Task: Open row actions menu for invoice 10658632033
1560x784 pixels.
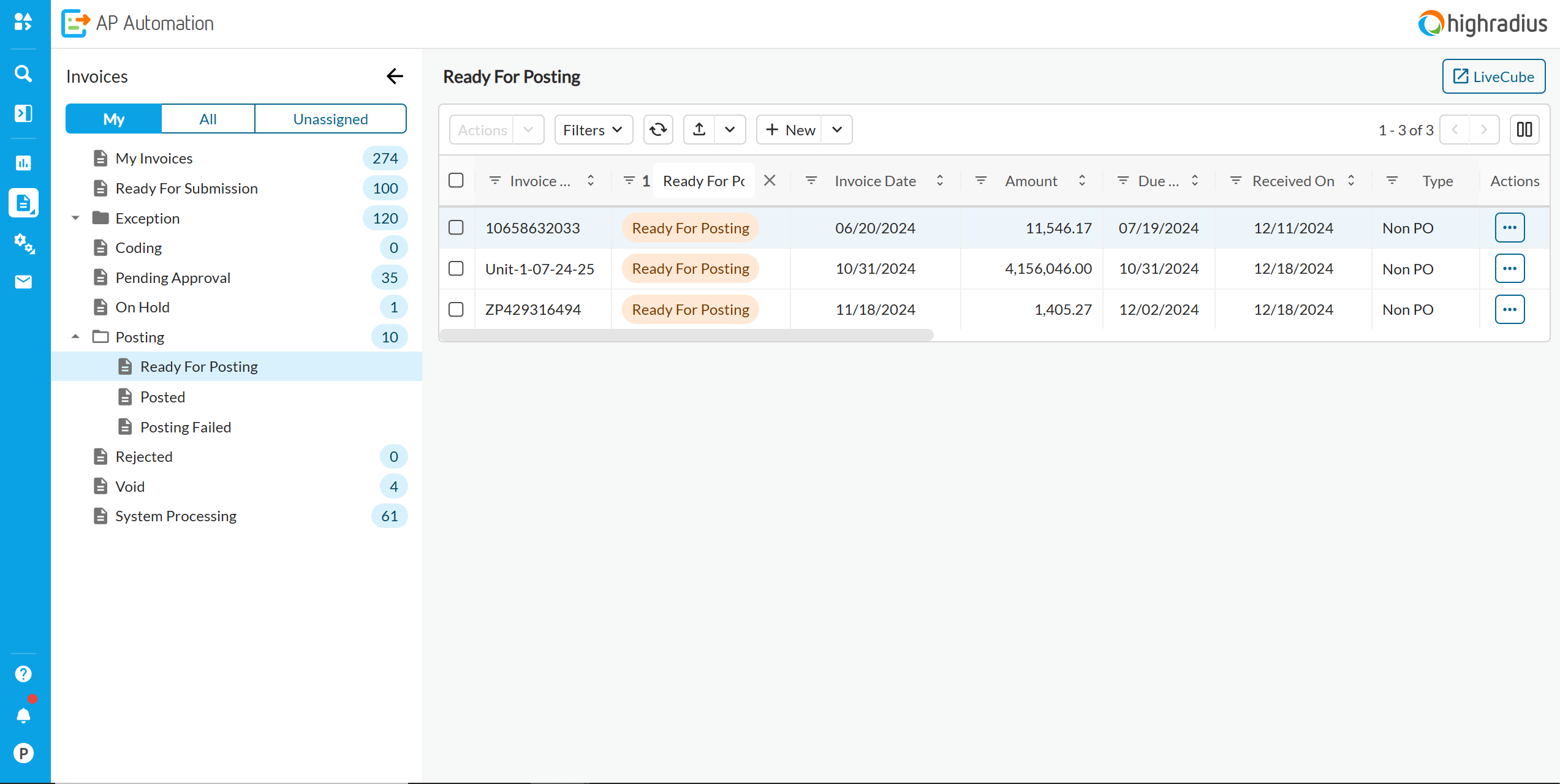Action: (x=1510, y=228)
